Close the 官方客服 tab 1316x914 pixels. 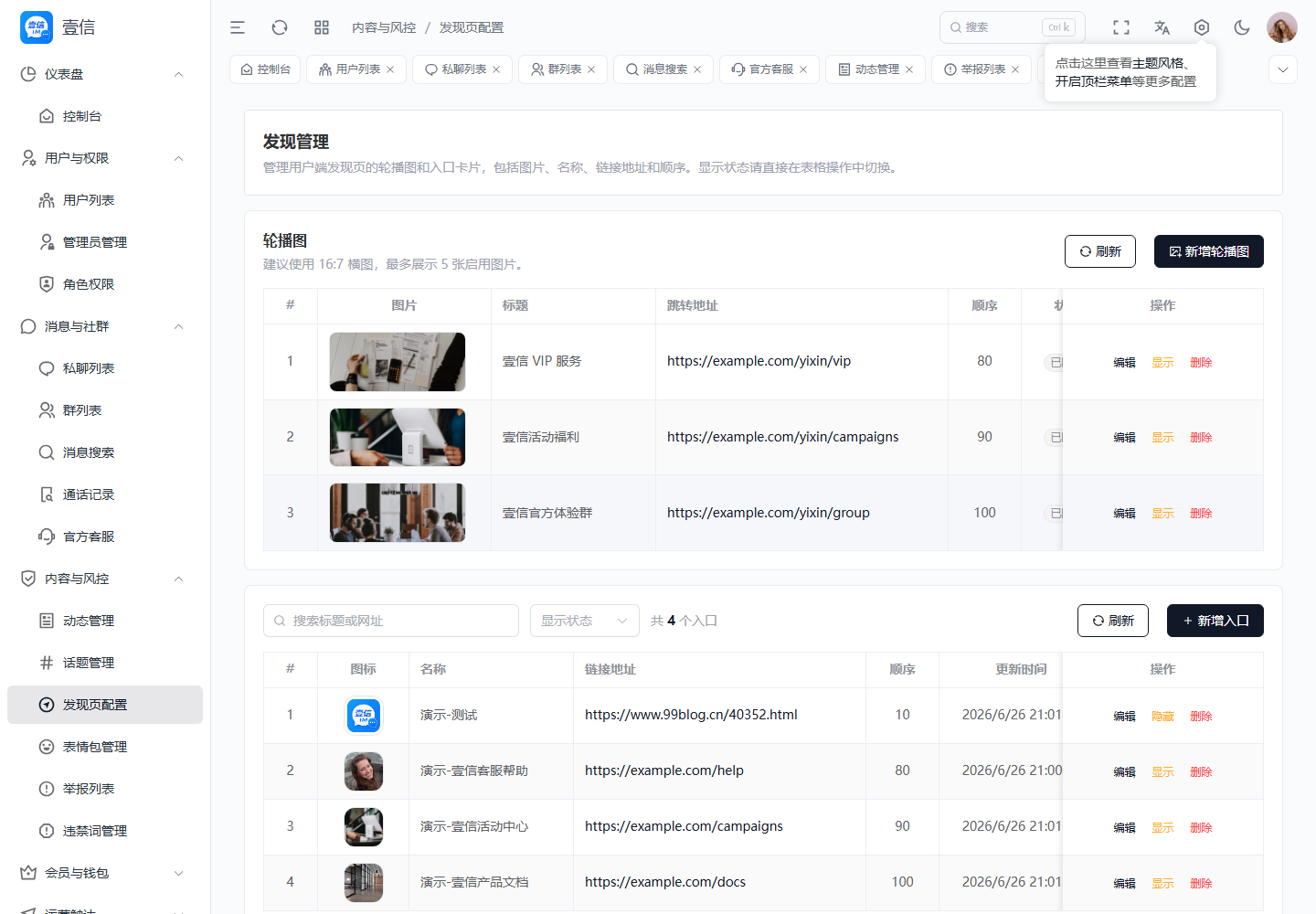tap(803, 69)
